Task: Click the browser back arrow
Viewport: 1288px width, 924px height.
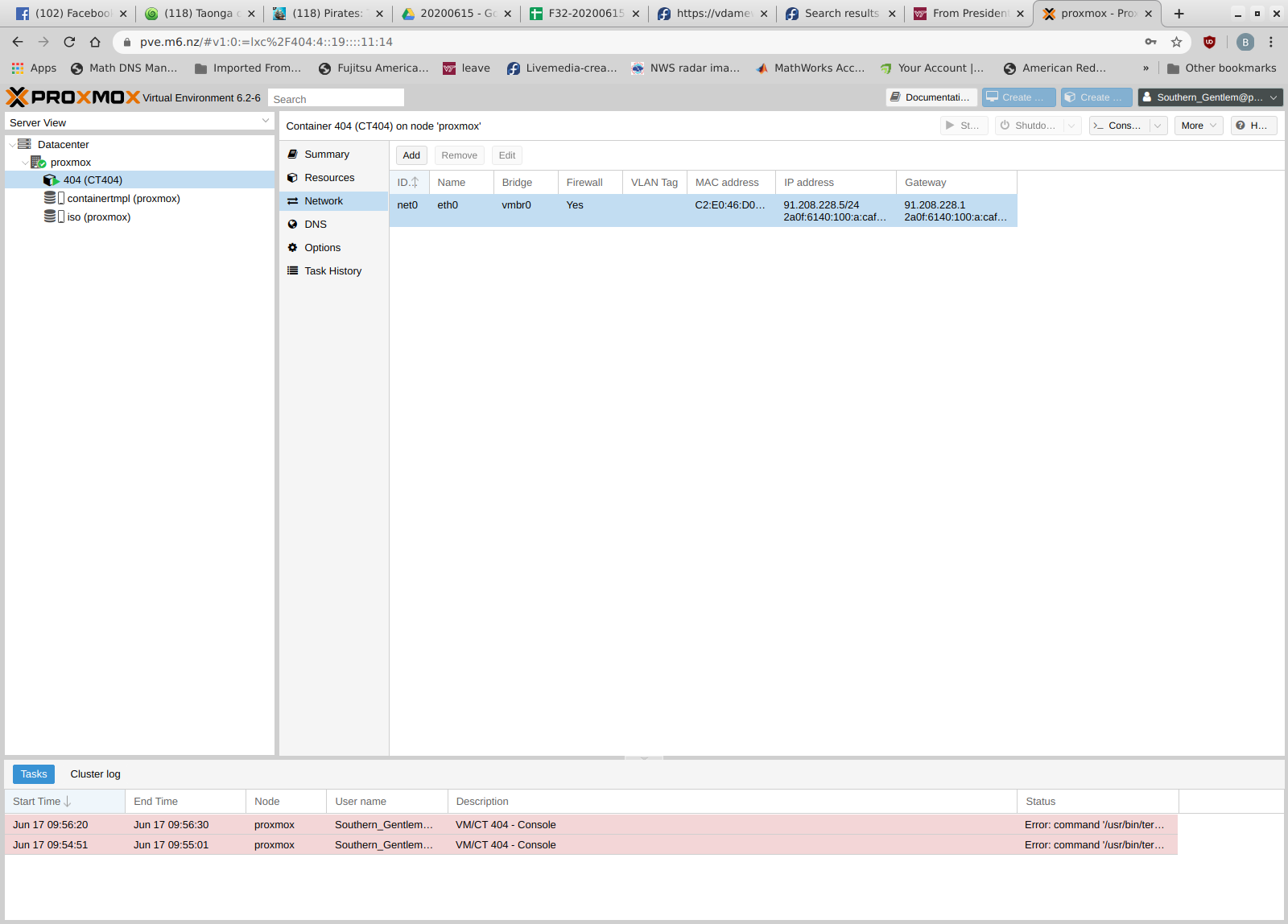Action: 18,42
